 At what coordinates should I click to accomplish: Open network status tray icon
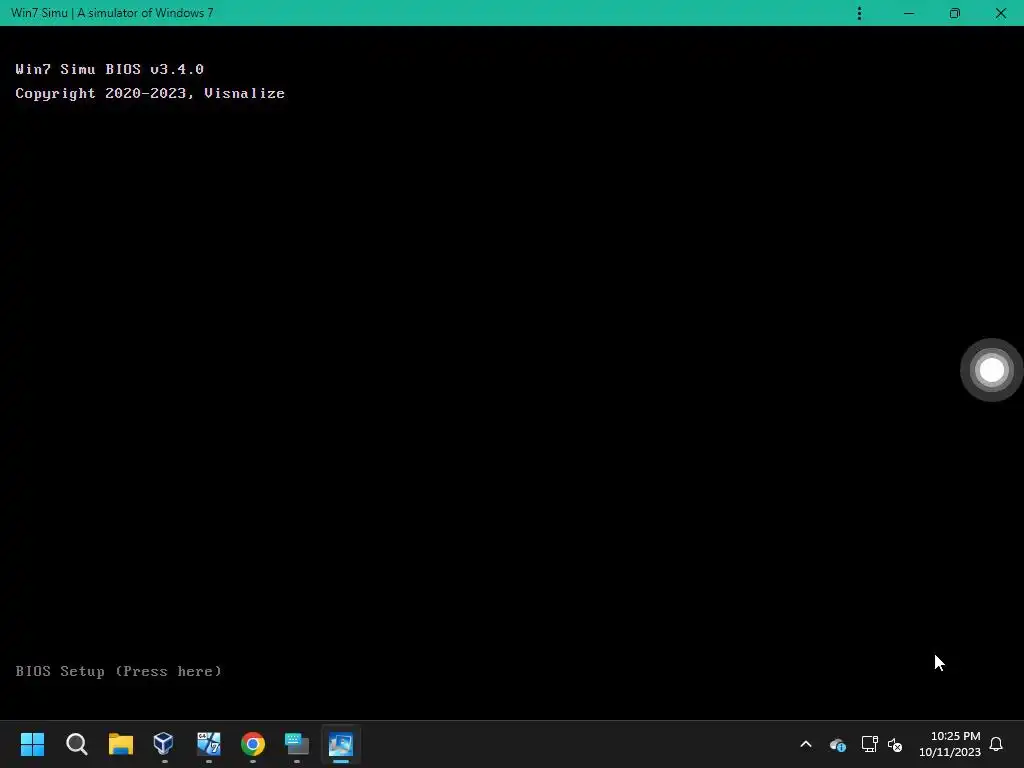point(869,744)
